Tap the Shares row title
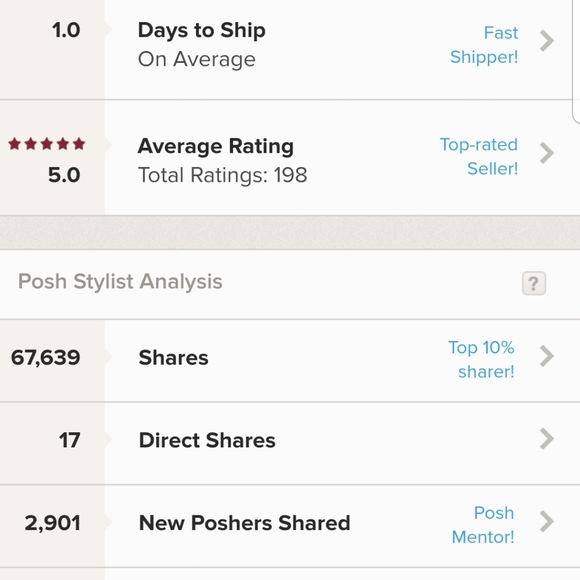This screenshot has width=580, height=580. [x=173, y=358]
